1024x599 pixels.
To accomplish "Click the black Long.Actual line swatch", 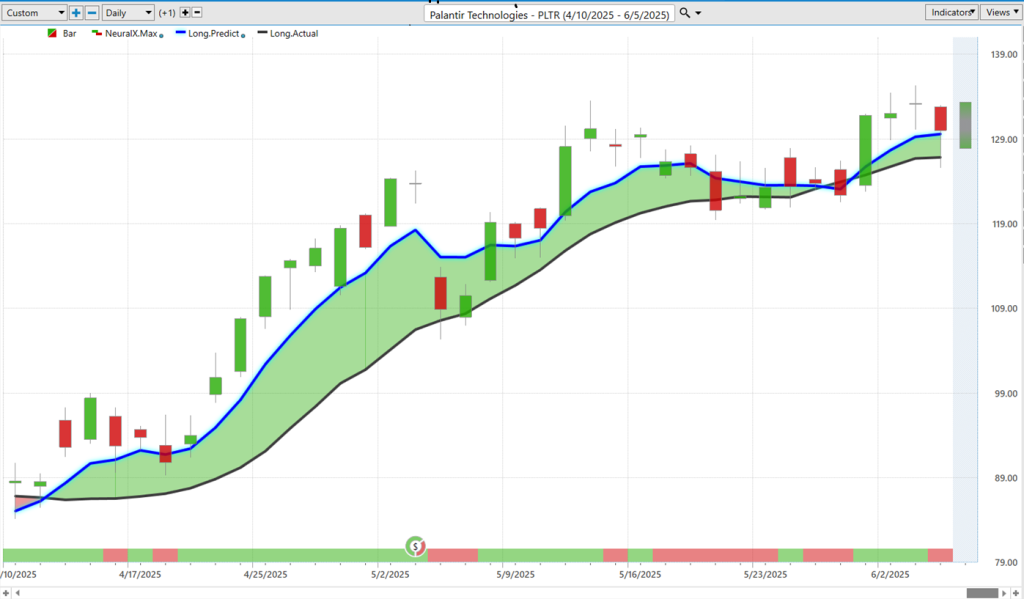I will pyautogui.click(x=263, y=33).
